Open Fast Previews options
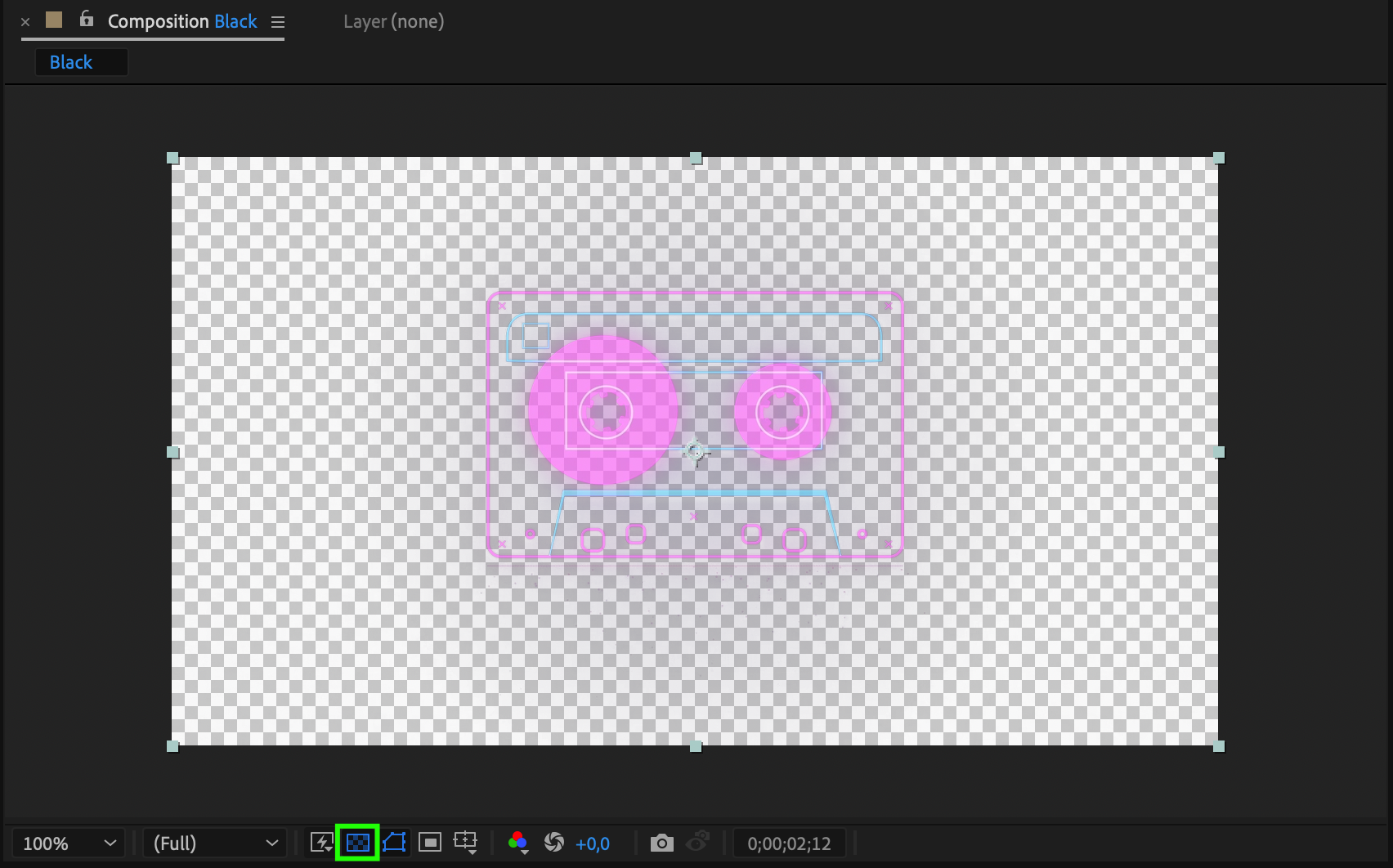Image resolution: width=1393 pixels, height=868 pixels. [x=321, y=843]
